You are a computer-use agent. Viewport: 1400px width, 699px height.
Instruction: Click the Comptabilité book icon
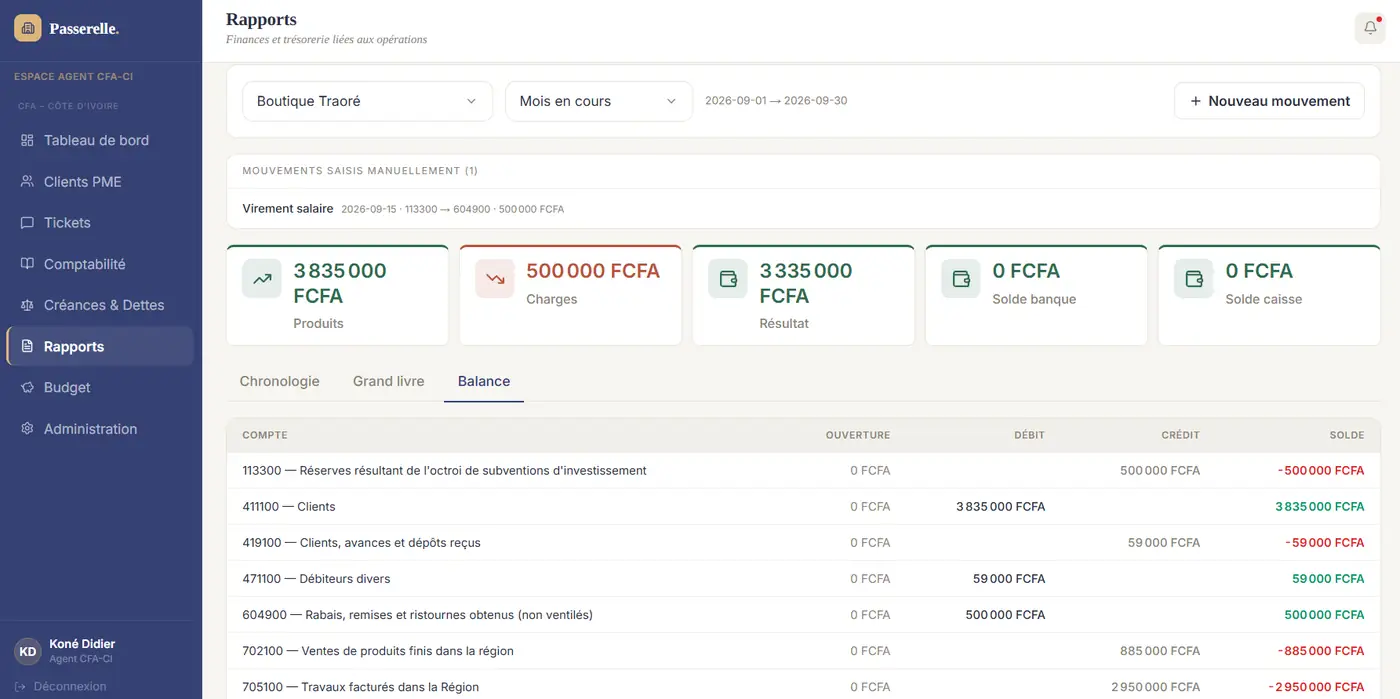[27, 264]
